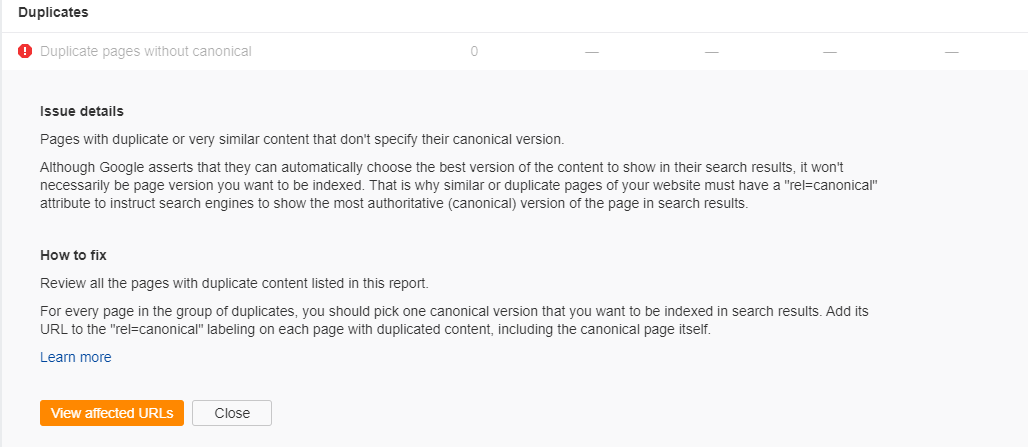This screenshot has width=1028, height=447.
Task: Click the paragraph starting 'Although Google asserts'
Action: (460, 186)
